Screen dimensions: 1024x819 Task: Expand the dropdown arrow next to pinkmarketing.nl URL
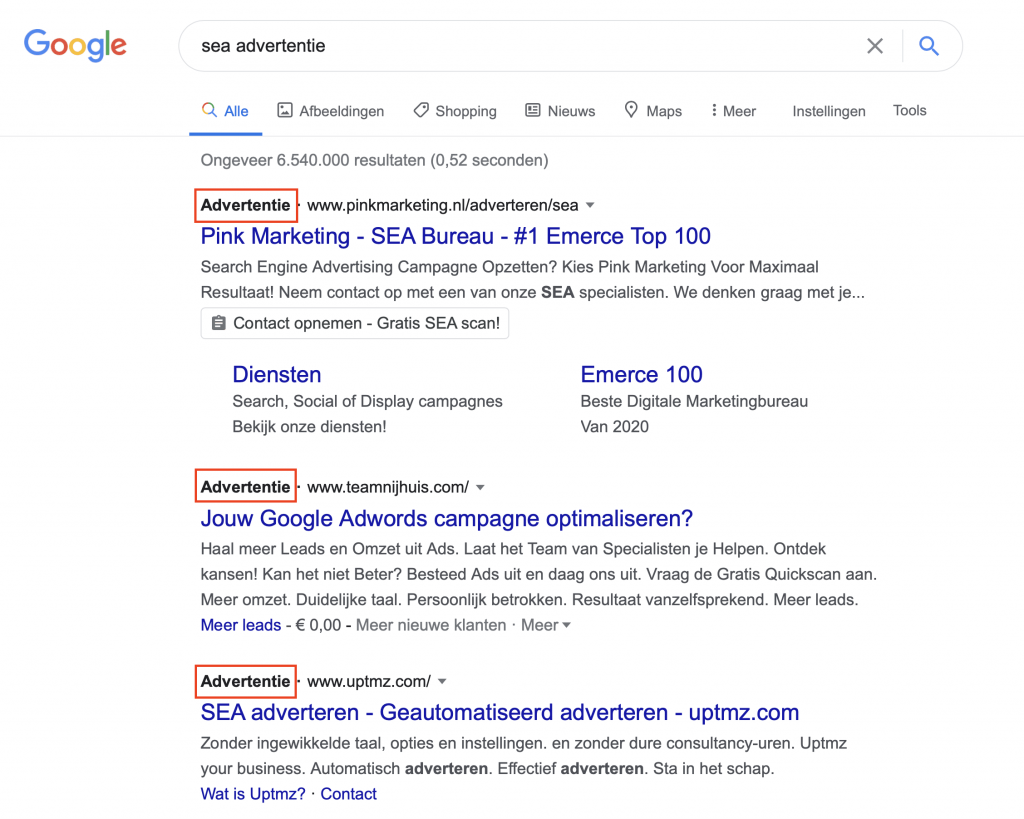tap(590, 205)
